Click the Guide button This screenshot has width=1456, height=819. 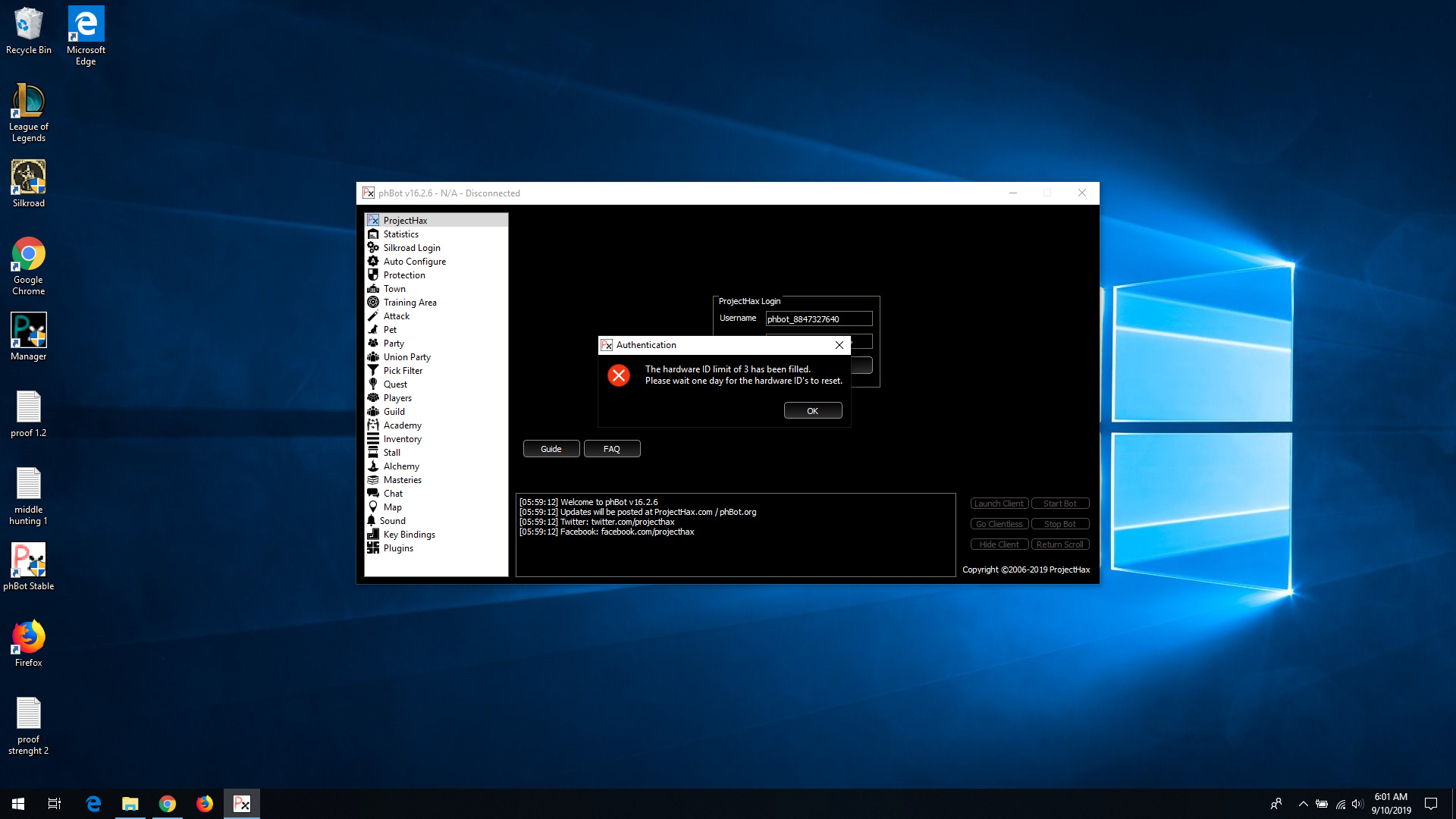[x=551, y=449]
